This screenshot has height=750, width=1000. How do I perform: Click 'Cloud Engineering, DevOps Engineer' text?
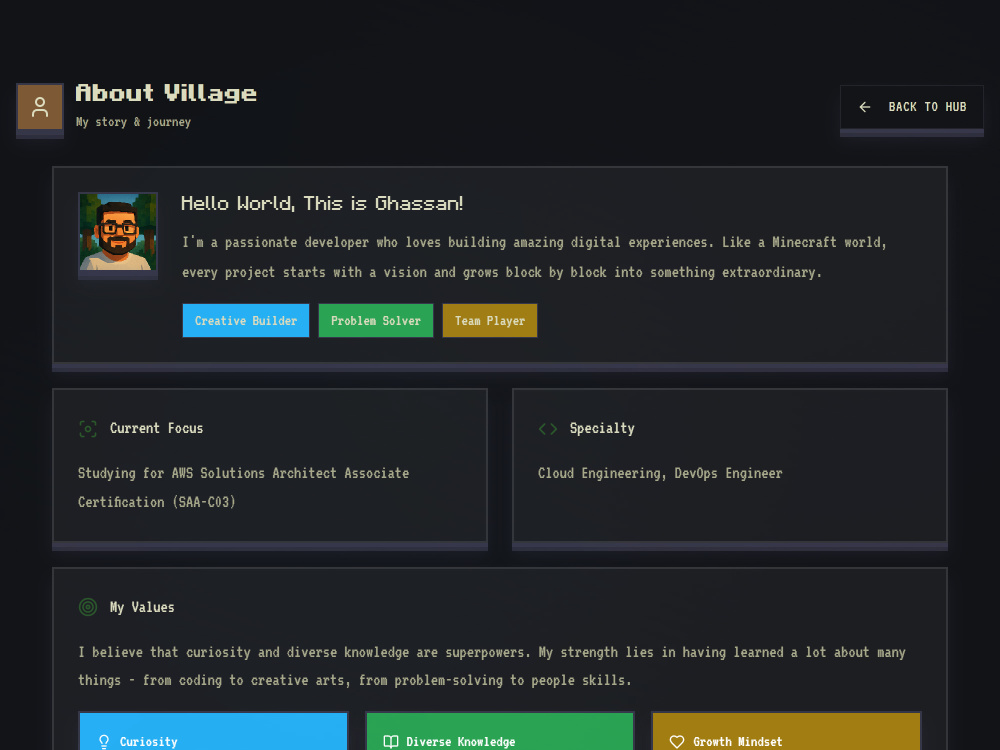pos(660,473)
